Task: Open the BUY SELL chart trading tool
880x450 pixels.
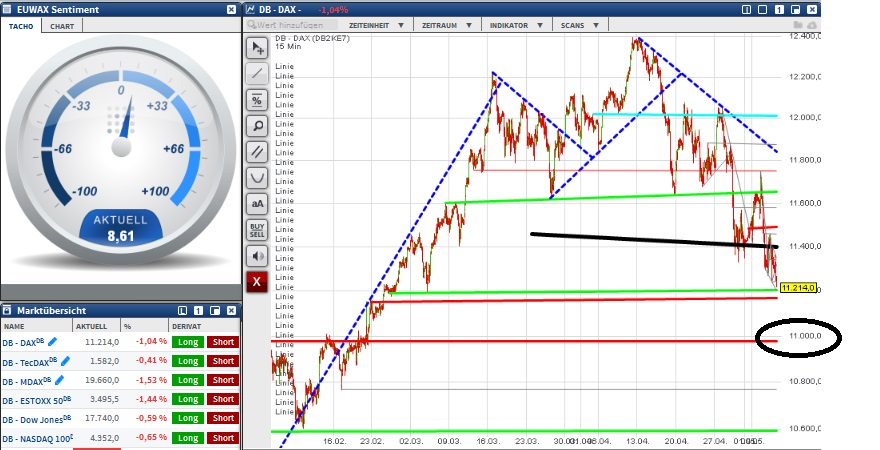Action: pos(257,230)
